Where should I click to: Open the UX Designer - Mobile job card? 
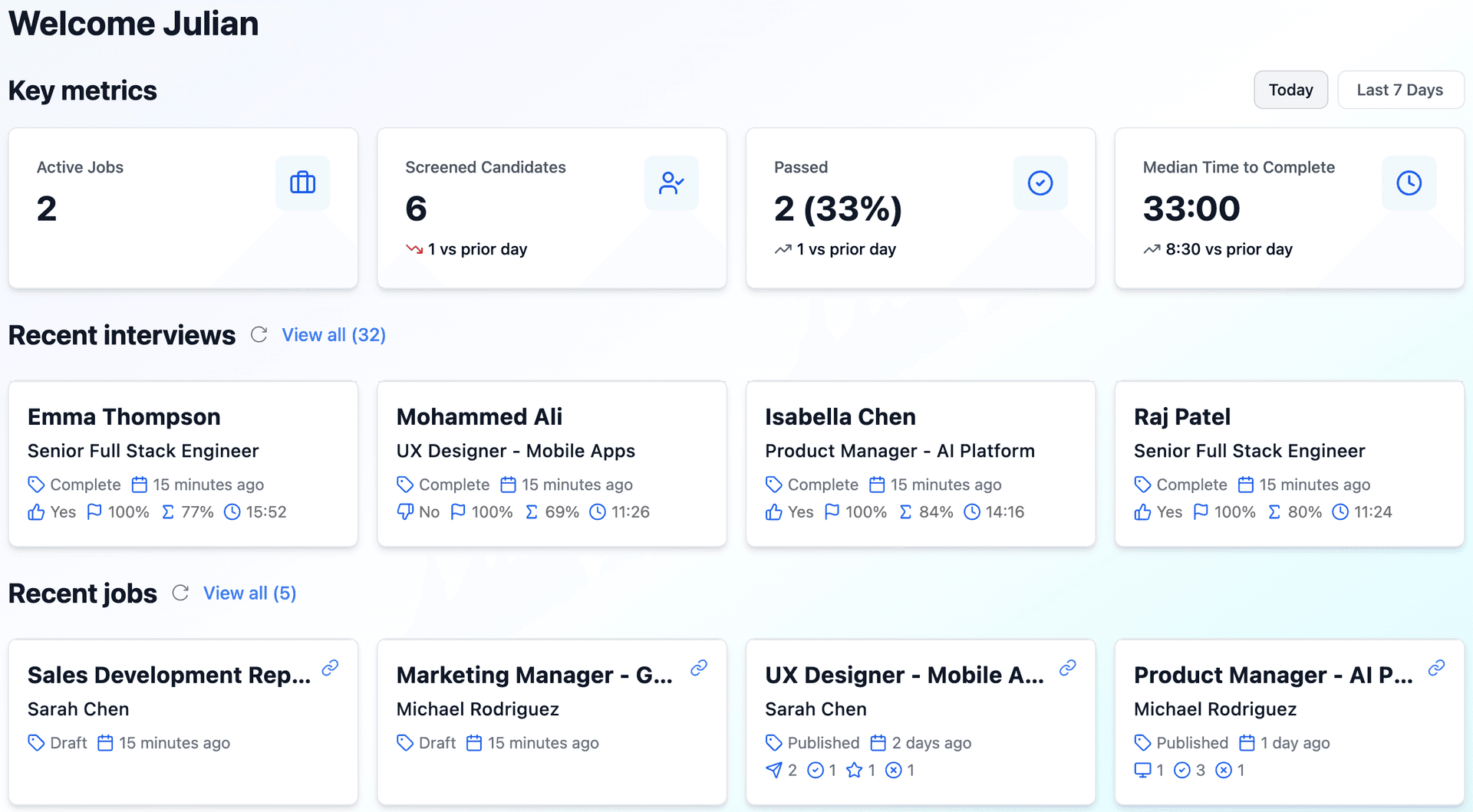[x=920, y=721]
